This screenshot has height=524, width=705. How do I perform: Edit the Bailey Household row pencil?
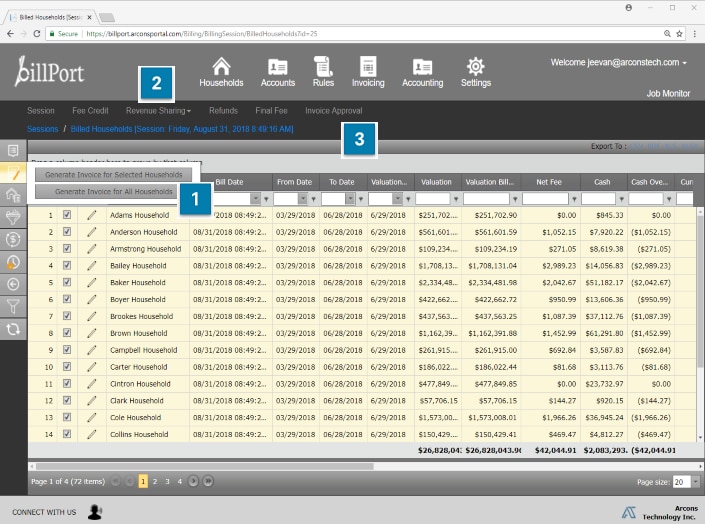[92, 265]
